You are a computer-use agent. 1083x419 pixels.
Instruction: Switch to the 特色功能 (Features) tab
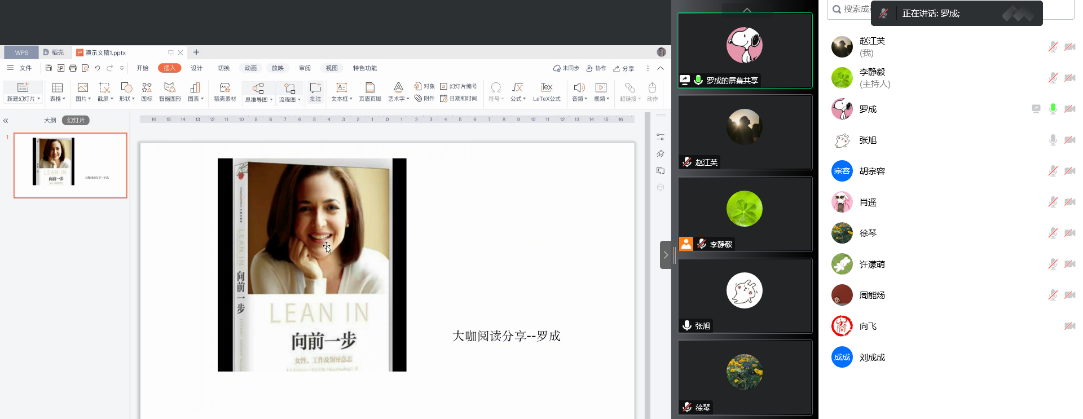coord(365,68)
